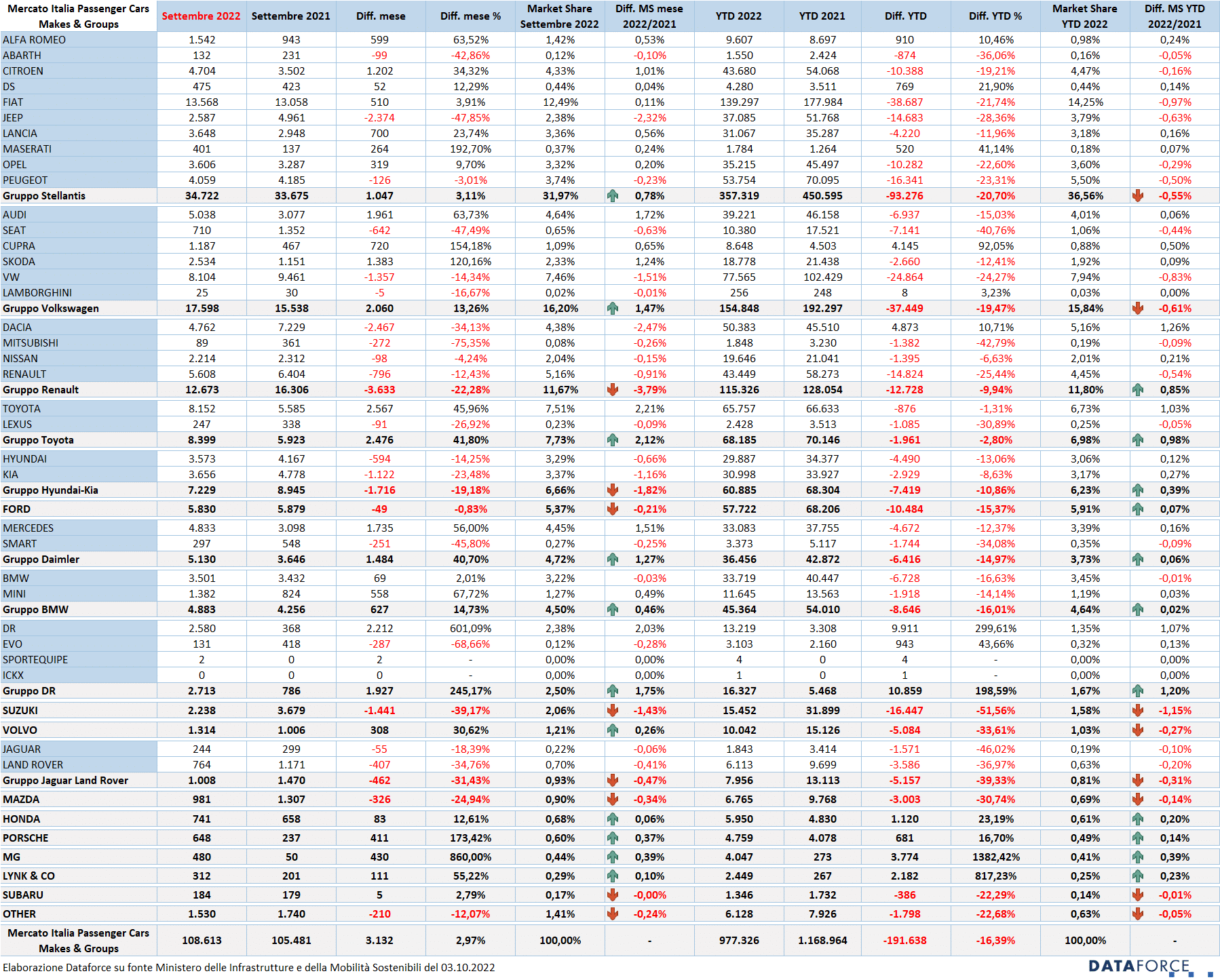Viewport: 1220px width, 980px height.
Task: Click the green up arrow in Gruppo Toyota YTD share column
Action: tap(1138, 440)
